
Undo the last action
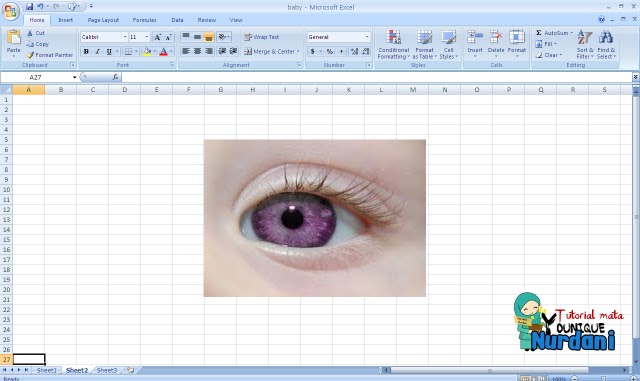pos(40,7)
